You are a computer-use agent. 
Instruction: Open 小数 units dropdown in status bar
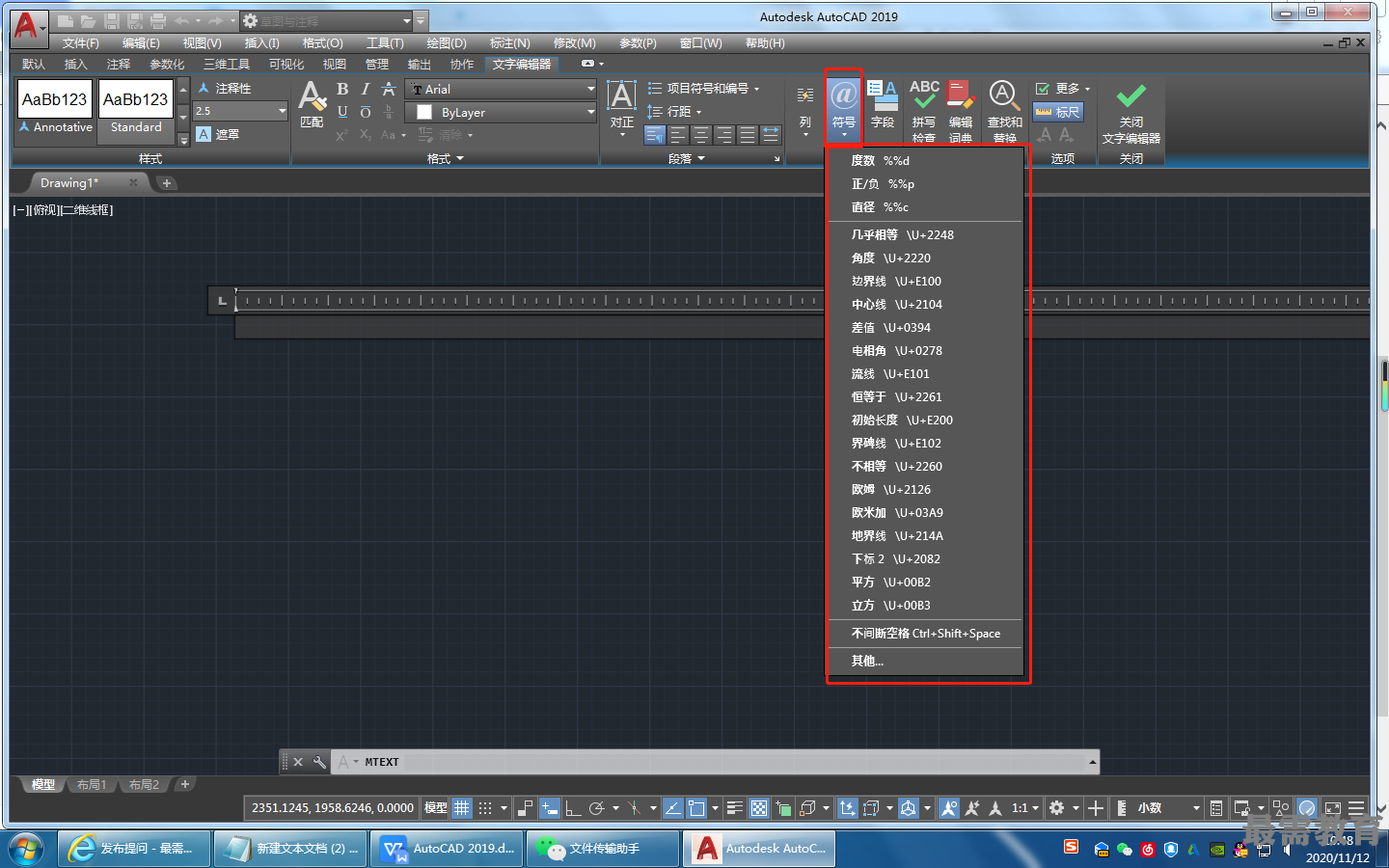1196,808
